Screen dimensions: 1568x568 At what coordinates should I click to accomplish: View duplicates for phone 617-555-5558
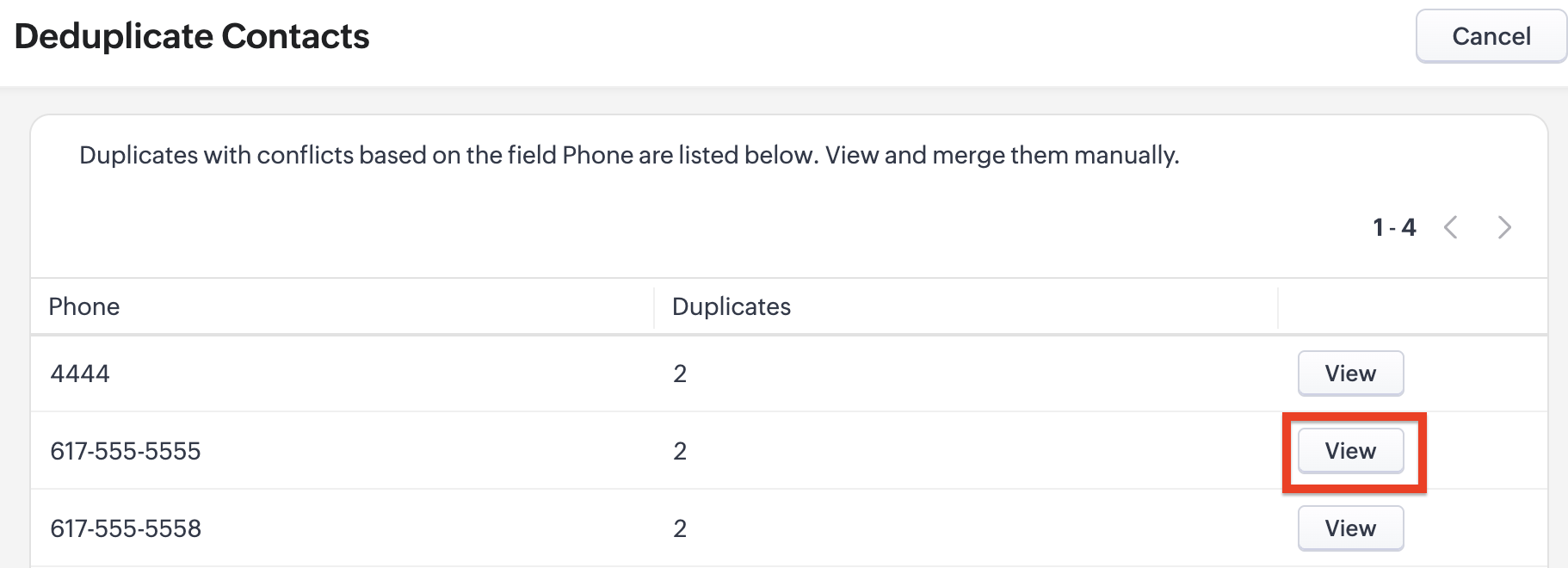click(x=1350, y=528)
